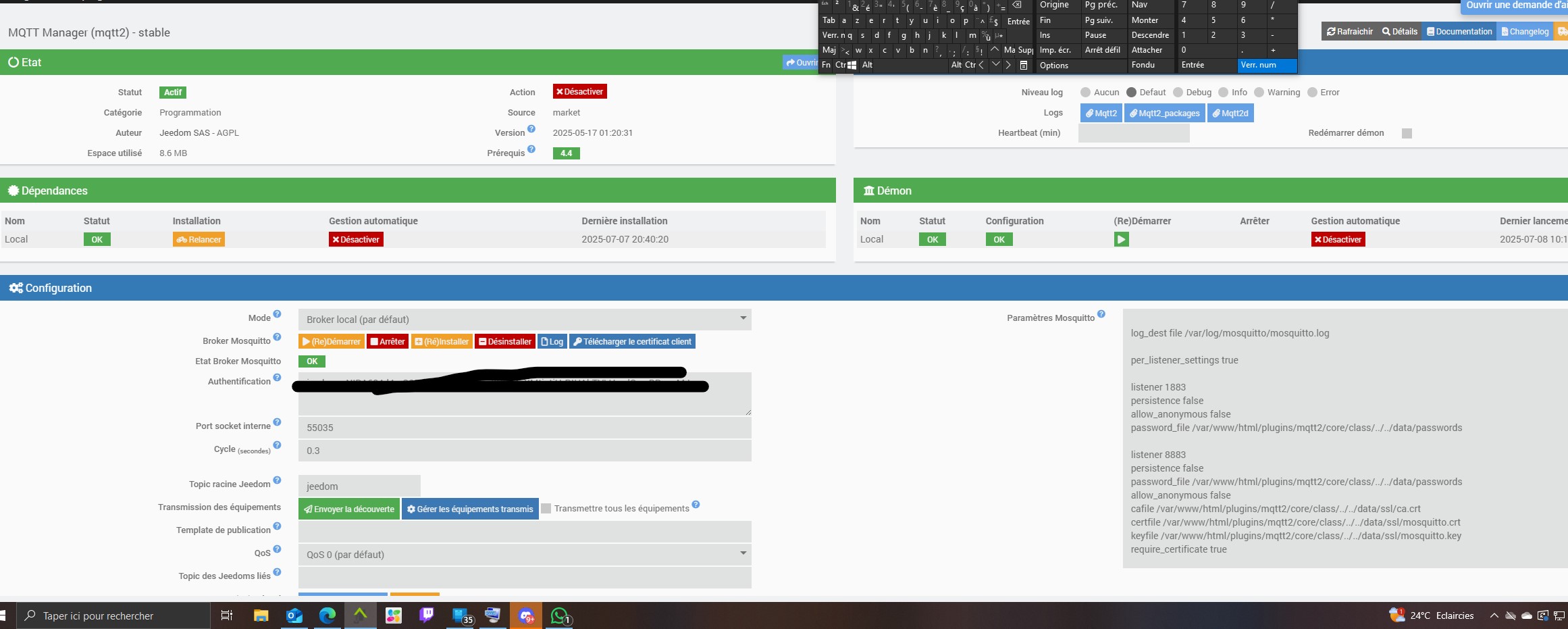Open Outlook from the taskbar

pos(294,615)
